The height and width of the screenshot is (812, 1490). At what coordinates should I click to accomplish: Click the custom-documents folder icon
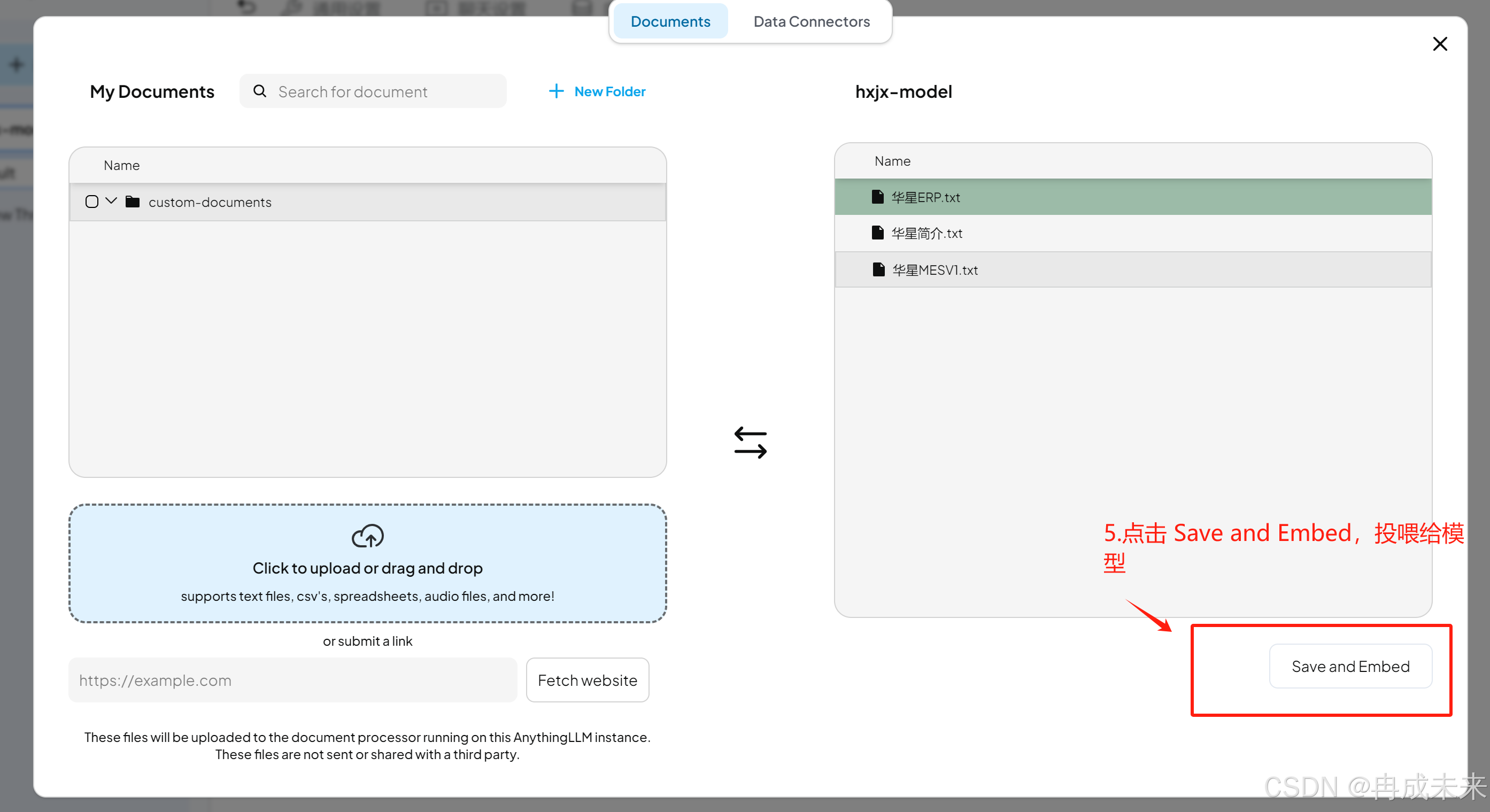point(133,202)
